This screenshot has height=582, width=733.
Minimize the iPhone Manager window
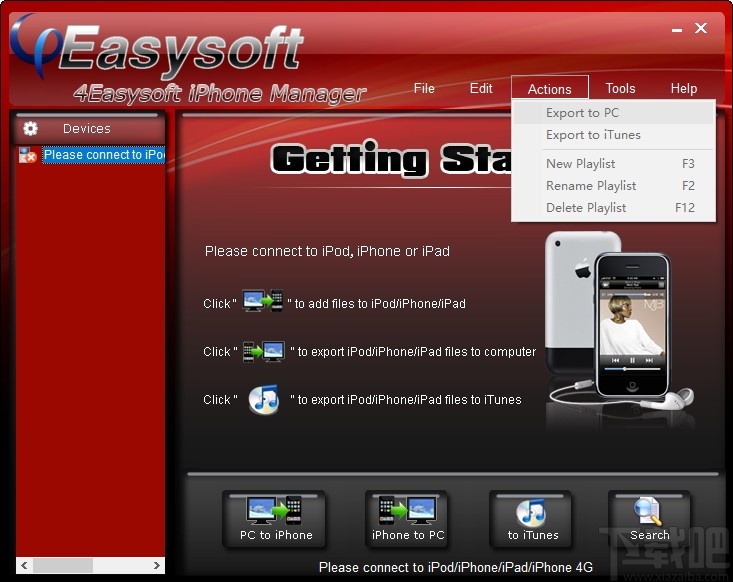pyautogui.click(x=676, y=29)
